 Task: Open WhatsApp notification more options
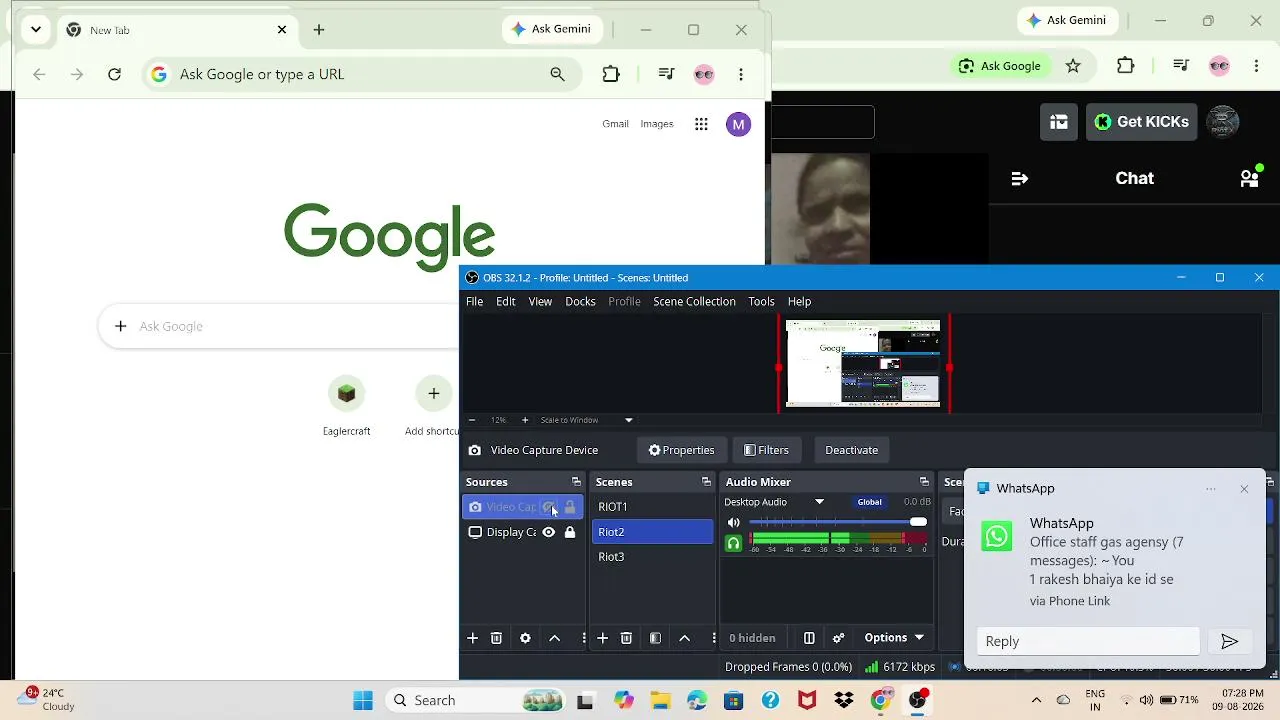pos(1211,489)
